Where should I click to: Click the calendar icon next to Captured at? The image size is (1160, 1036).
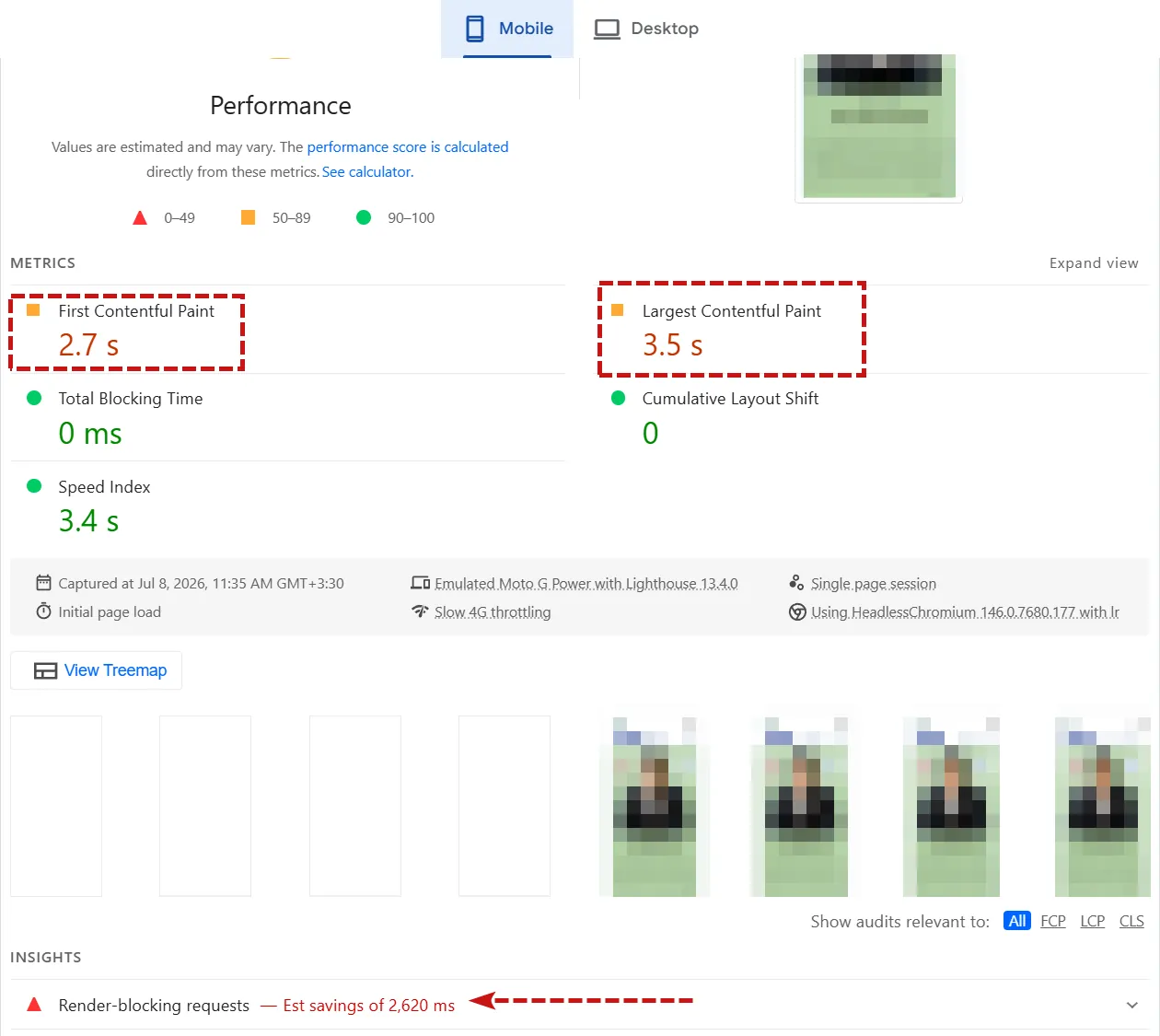[x=43, y=583]
